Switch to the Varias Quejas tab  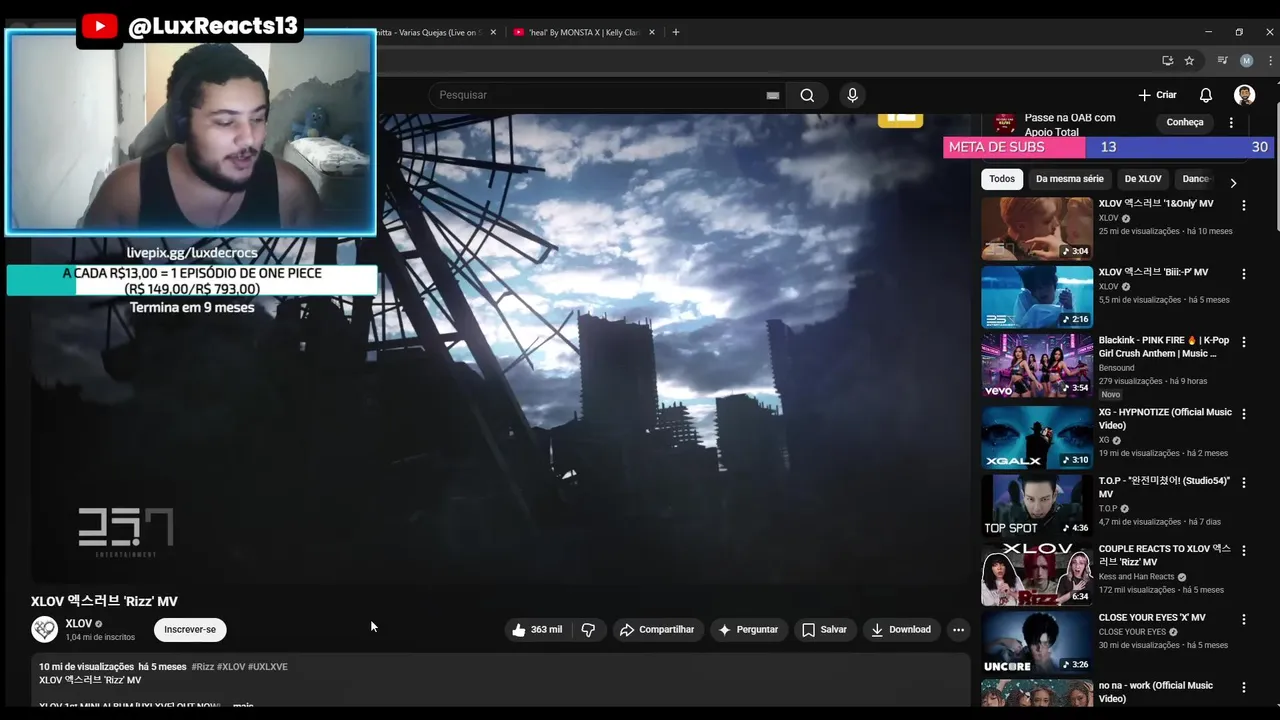[x=430, y=32]
